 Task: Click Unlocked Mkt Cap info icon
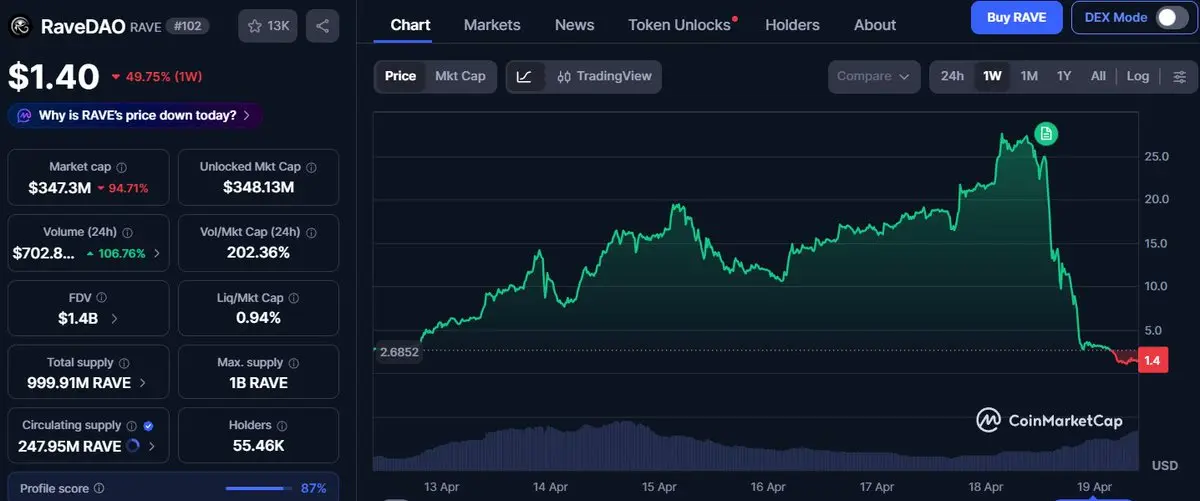tap(311, 167)
